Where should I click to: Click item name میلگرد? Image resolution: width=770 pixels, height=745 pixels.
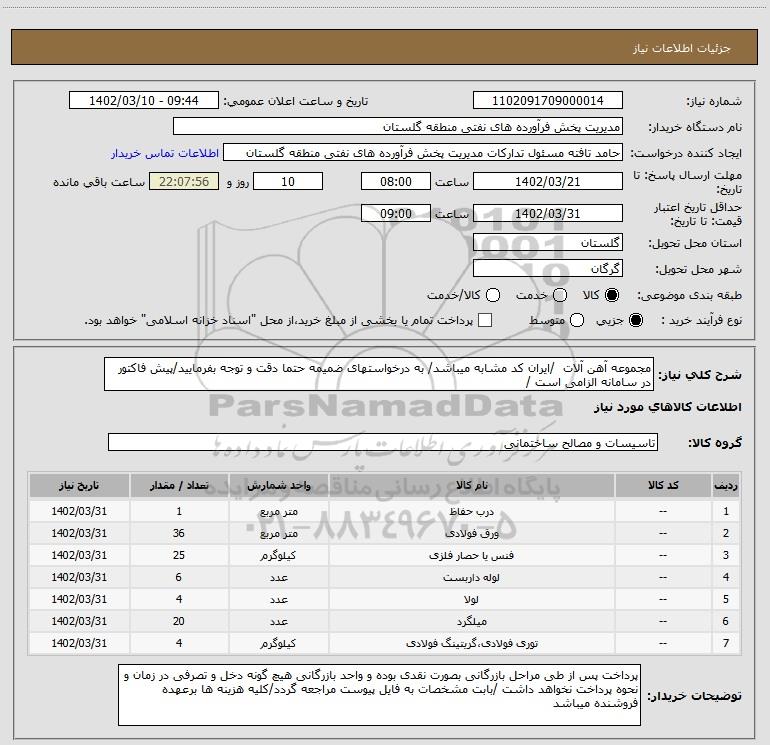coord(471,621)
